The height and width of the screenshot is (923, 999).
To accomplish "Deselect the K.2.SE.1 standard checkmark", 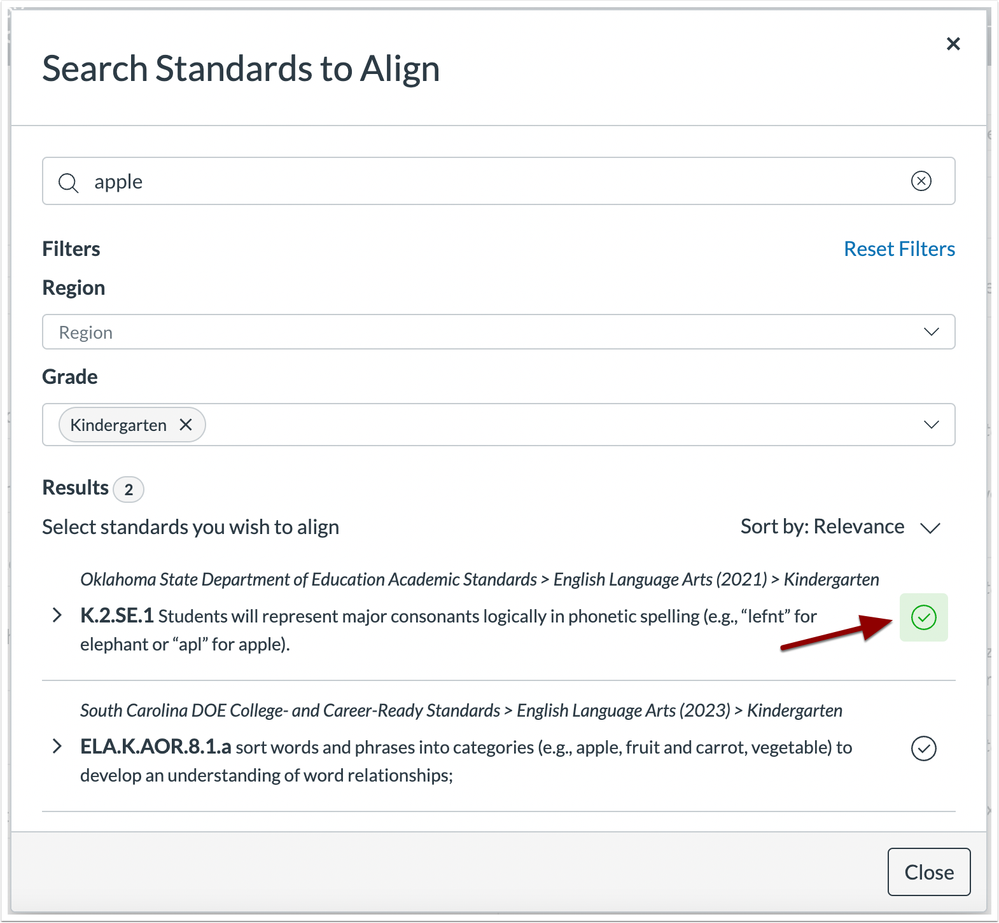I will pyautogui.click(x=923, y=617).
